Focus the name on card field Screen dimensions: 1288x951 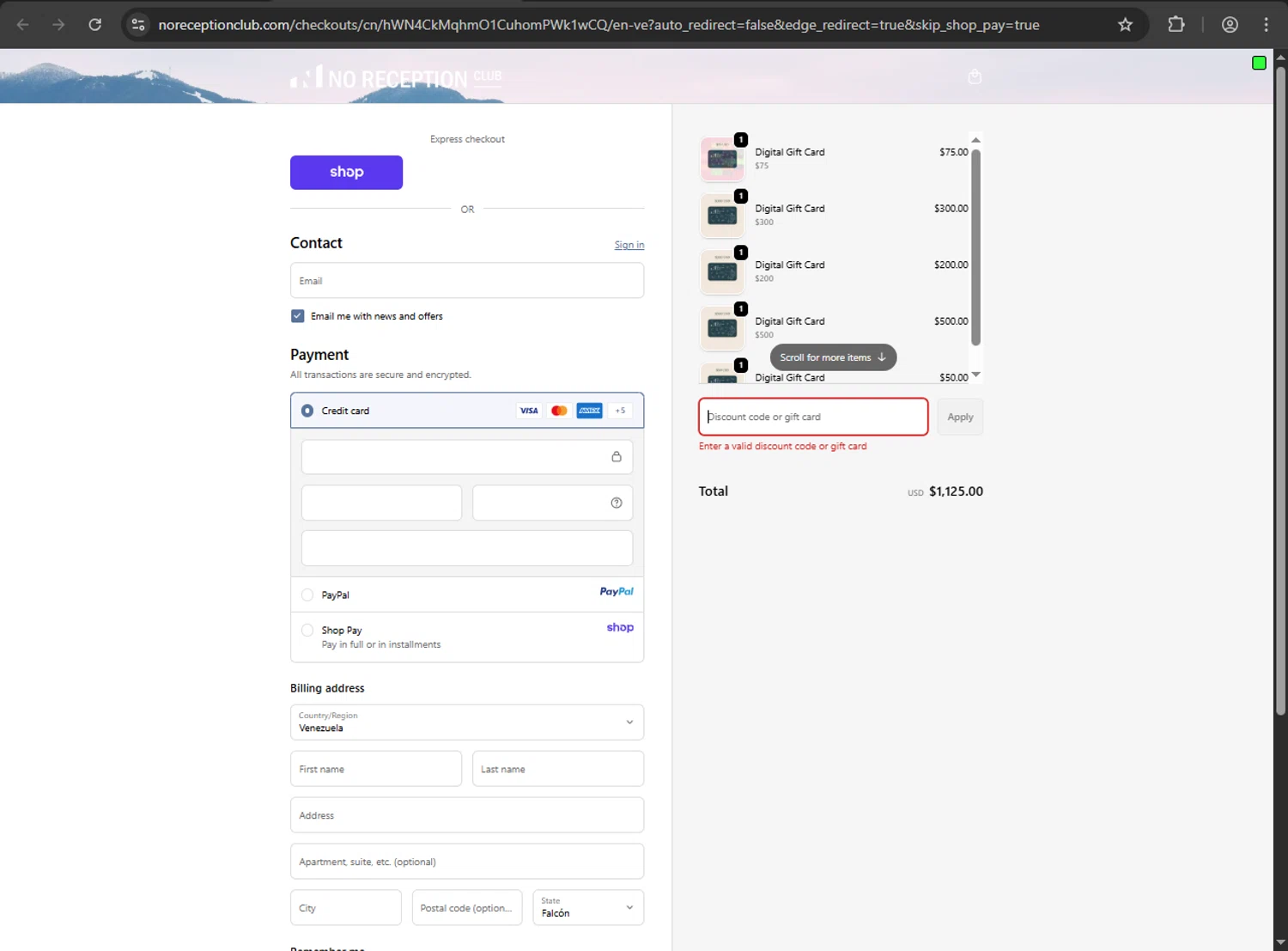467,548
